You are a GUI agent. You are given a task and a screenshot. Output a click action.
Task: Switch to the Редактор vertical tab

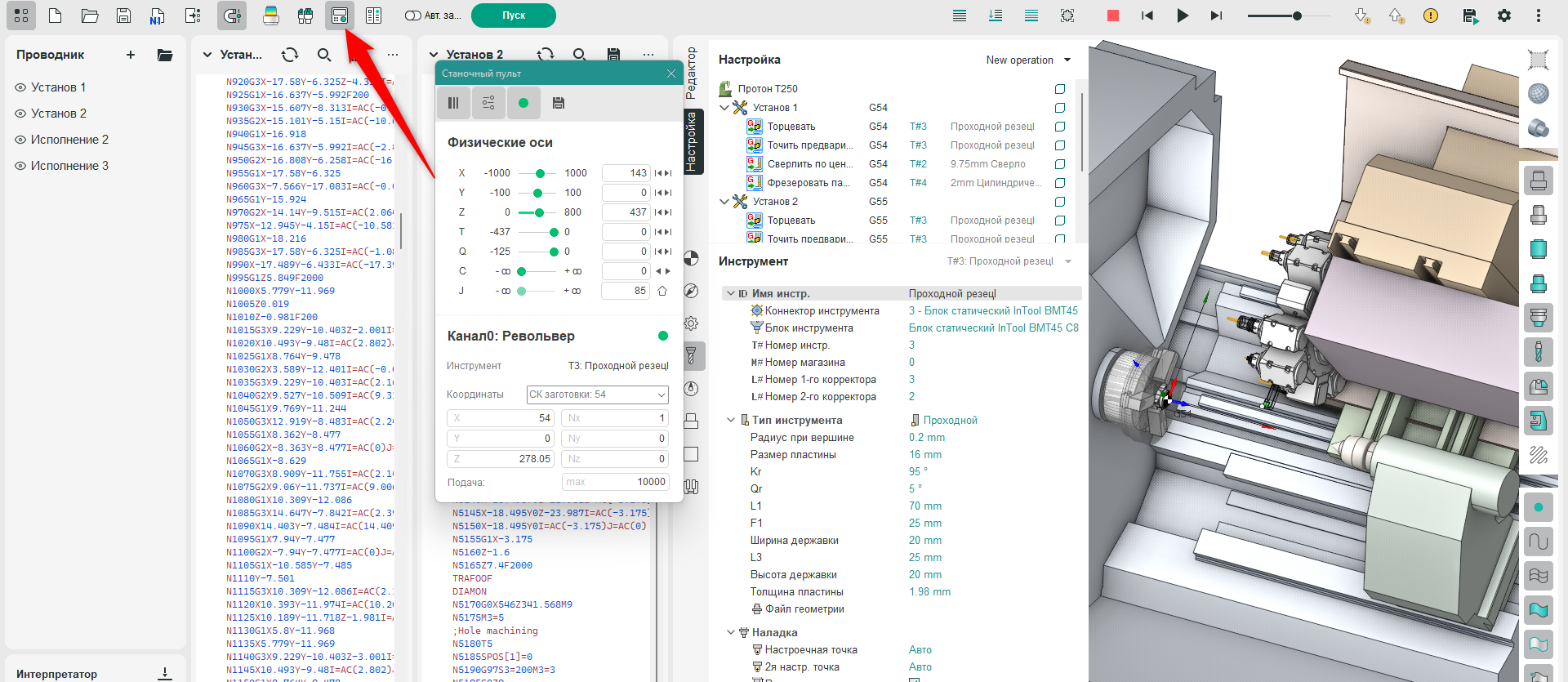[x=692, y=74]
